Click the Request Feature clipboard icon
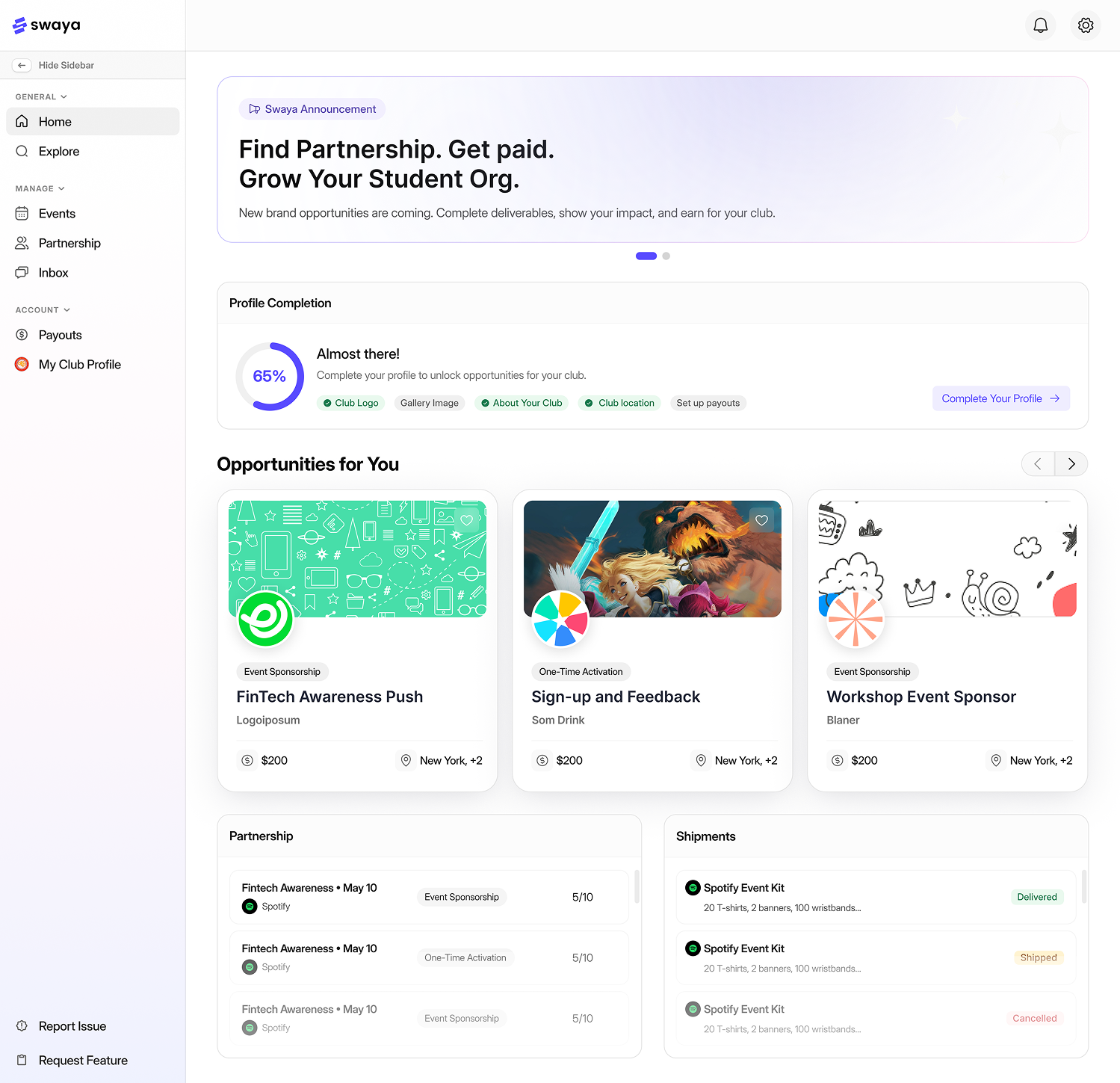 click(x=22, y=1060)
